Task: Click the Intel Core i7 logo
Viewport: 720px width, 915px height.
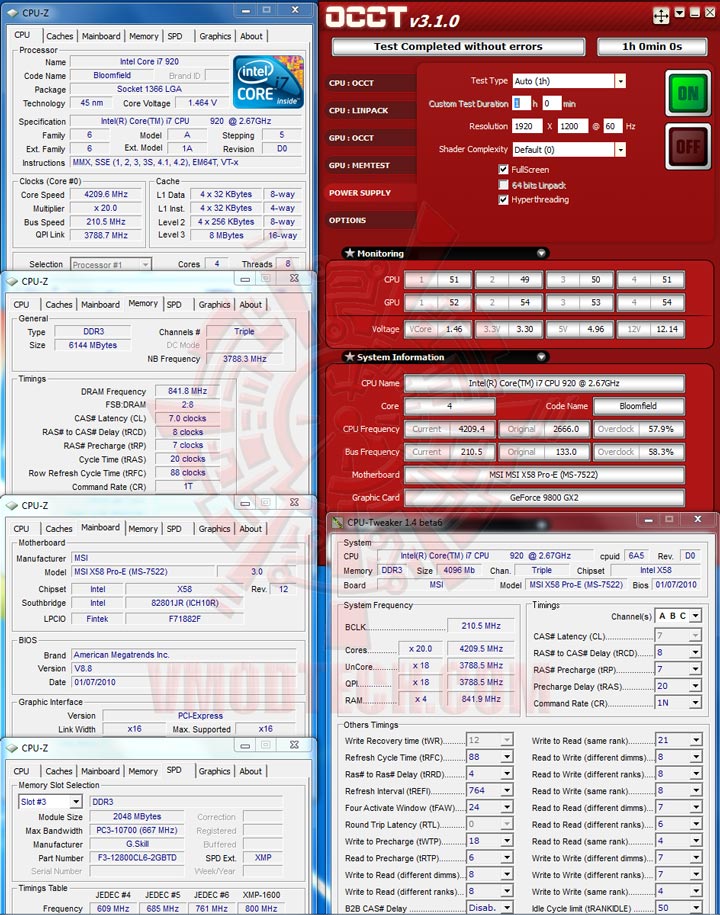Action: point(268,82)
